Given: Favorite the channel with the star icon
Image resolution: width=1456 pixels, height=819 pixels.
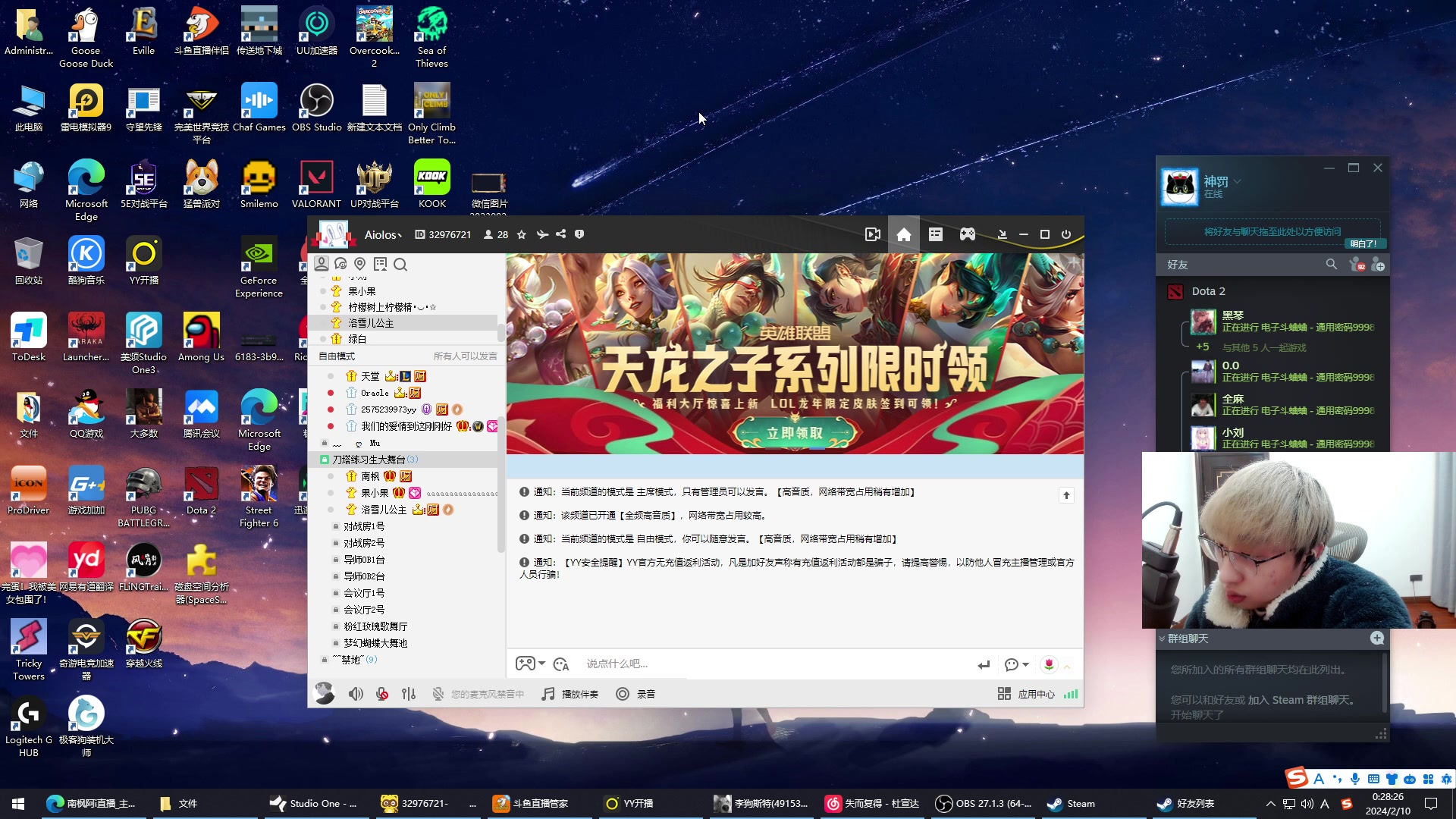Looking at the screenshot, I should 522,234.
